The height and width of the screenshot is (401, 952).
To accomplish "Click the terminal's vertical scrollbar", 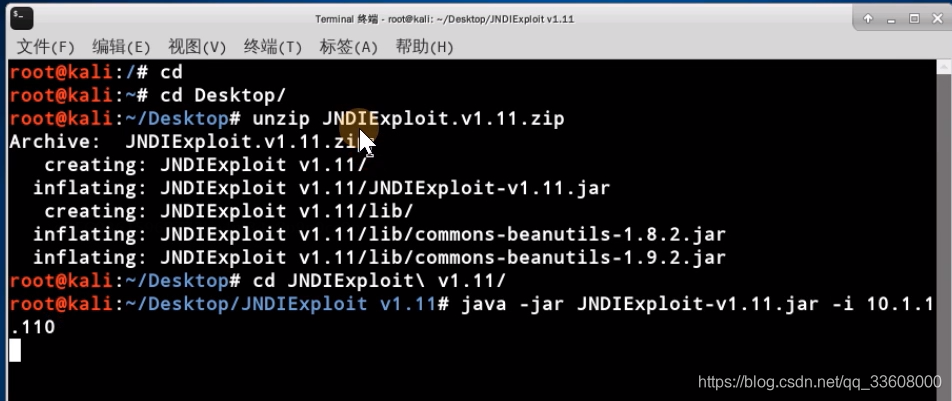I will tap(943, 230).
